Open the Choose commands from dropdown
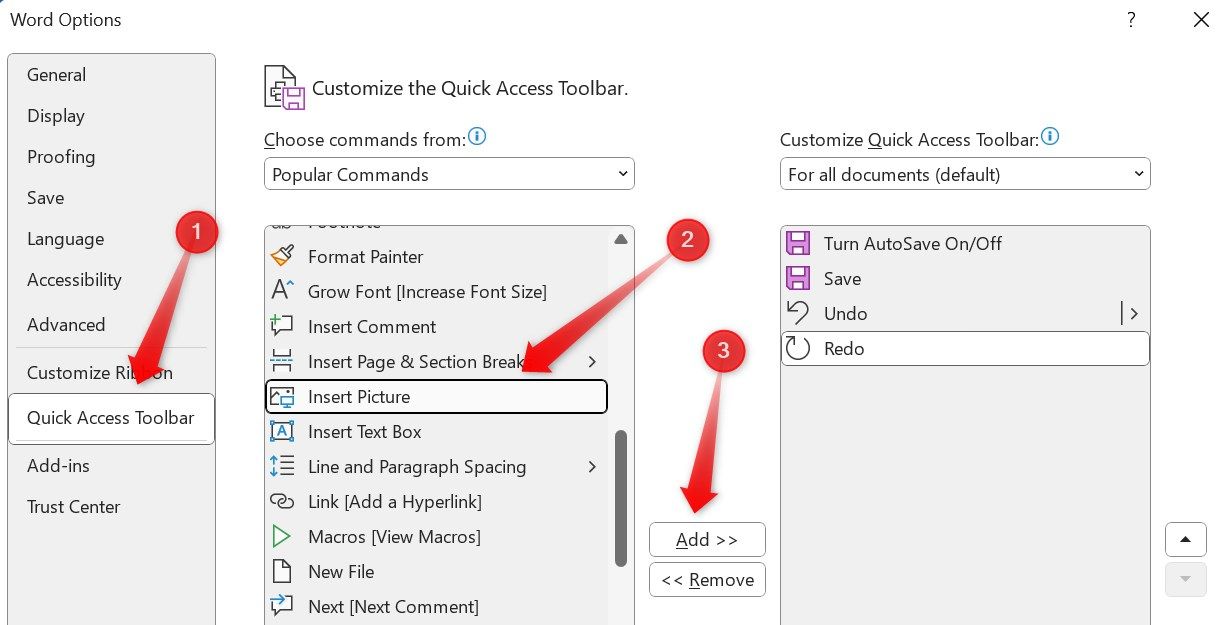 tap(449, 174)
